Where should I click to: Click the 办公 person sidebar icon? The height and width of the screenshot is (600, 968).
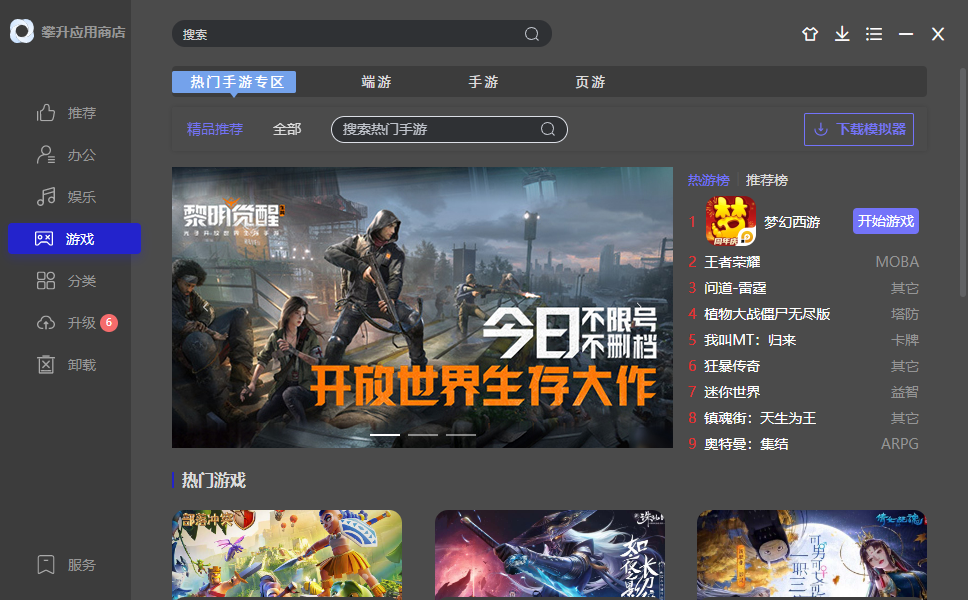(x=46, y=154)
